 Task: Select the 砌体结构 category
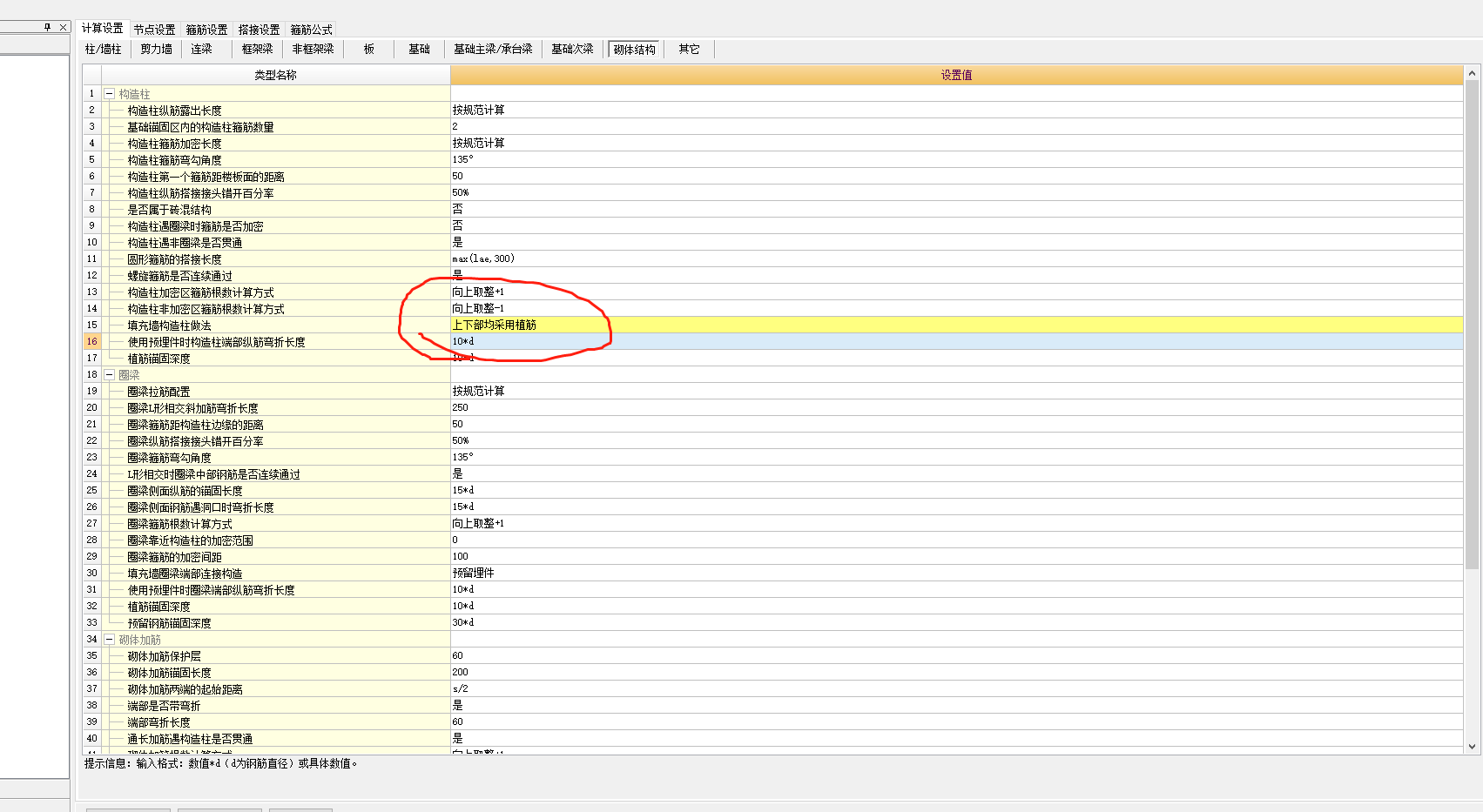(635, 50)
